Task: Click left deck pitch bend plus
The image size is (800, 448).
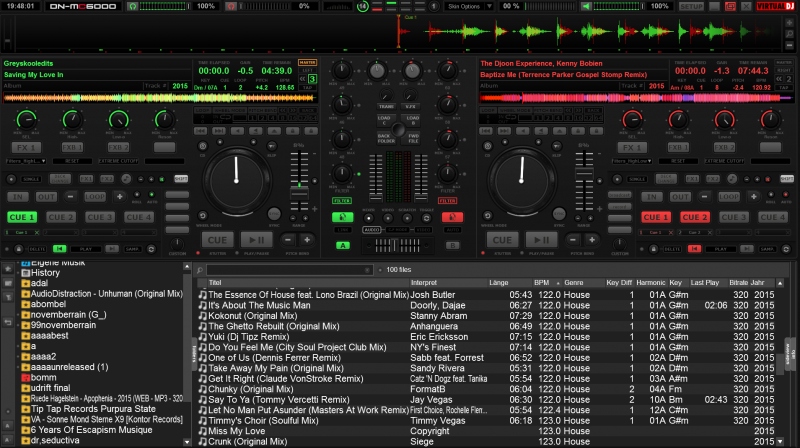Action: pyautogui.click(x=307, y=240)
